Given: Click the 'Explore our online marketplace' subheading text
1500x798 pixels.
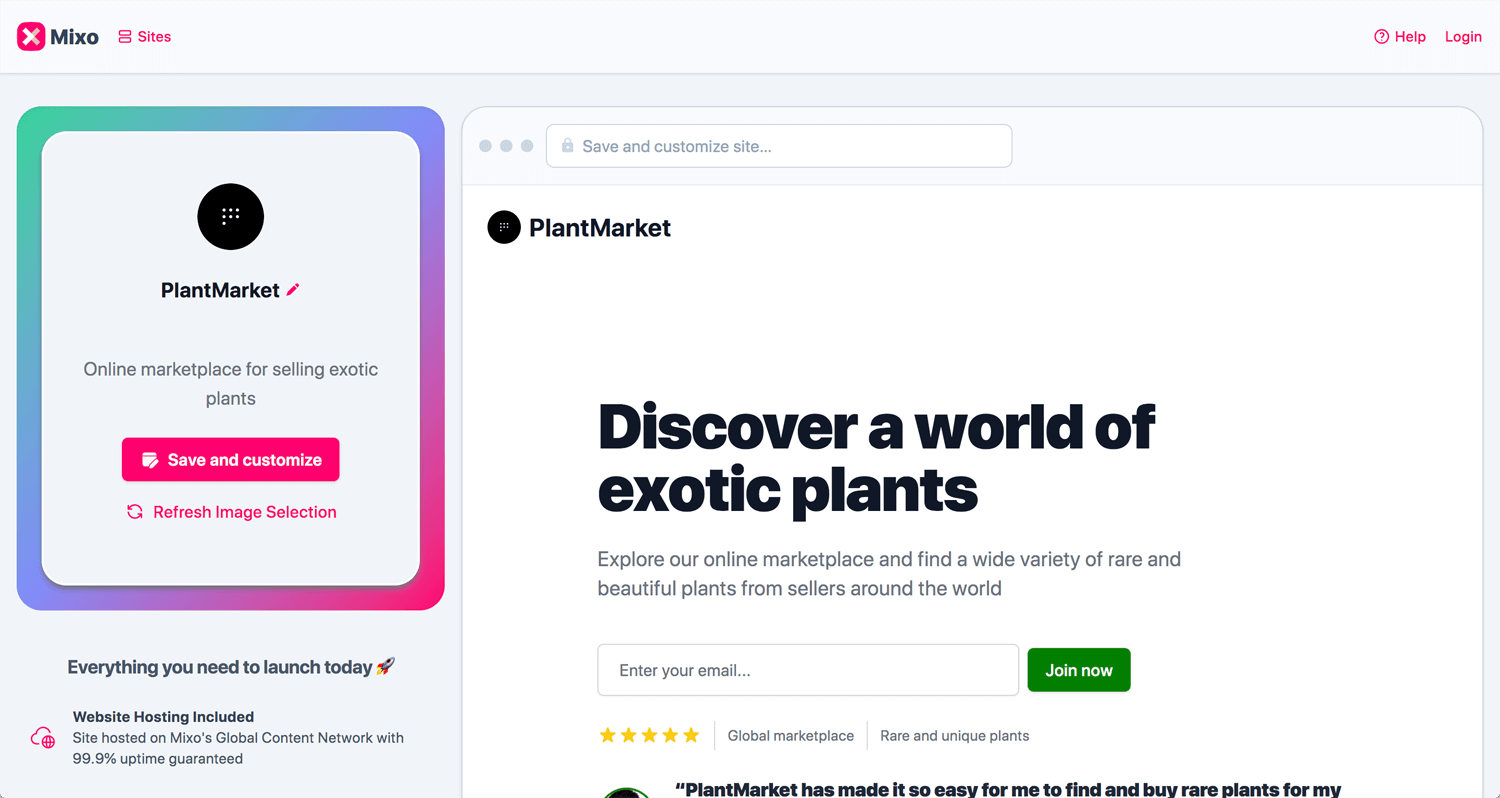Looking at the screenshot, I should point(889,574).
